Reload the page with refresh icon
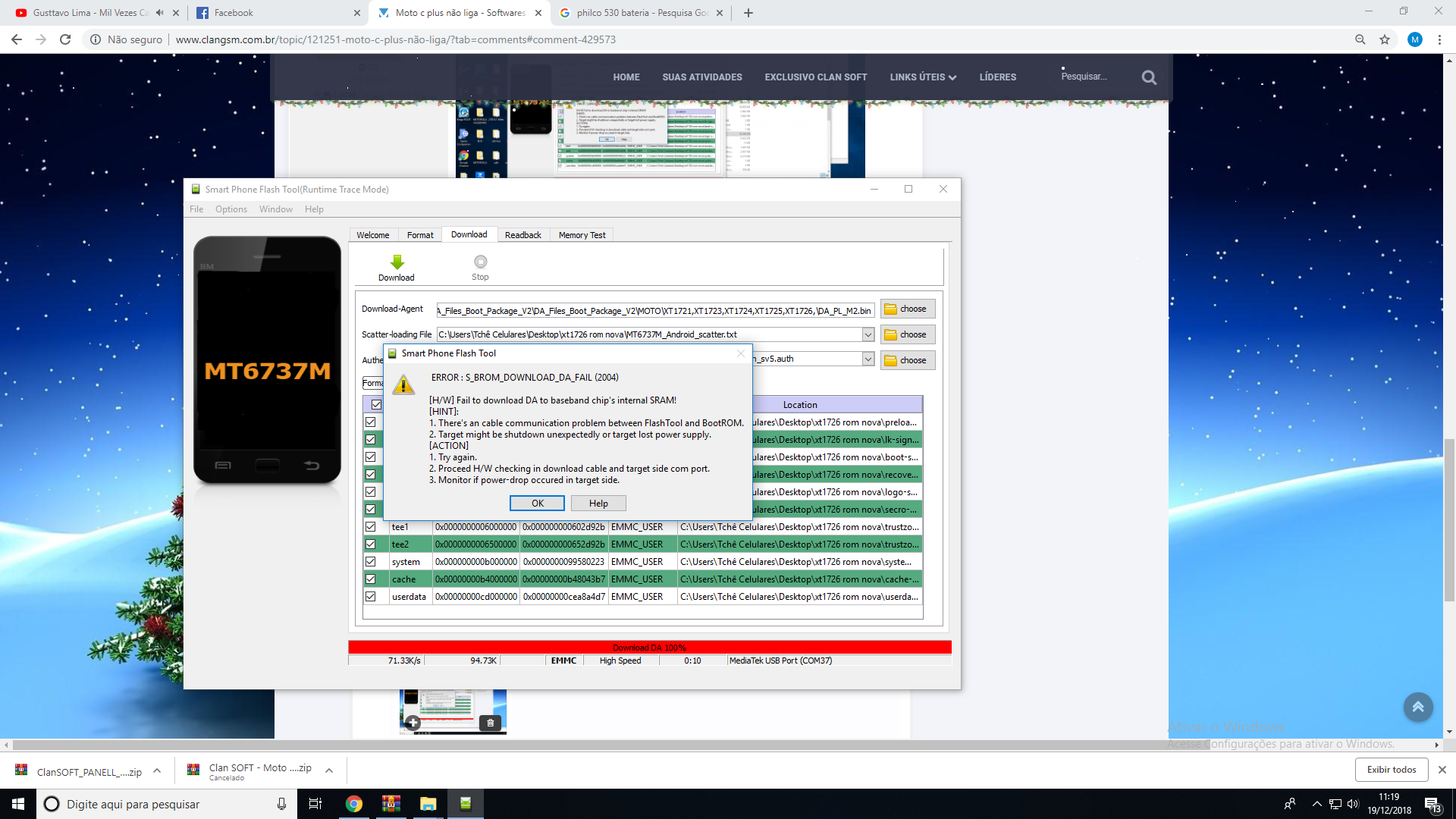This screenshot has width=1456, height=819. [x=65, y=39]
